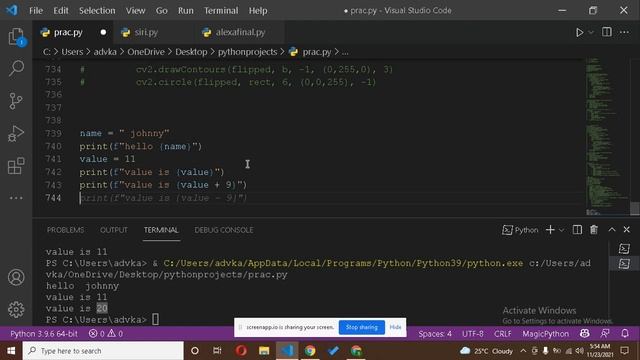Open the Copilot status icon in status bar
Screen dimensions: 640x360
584,333
